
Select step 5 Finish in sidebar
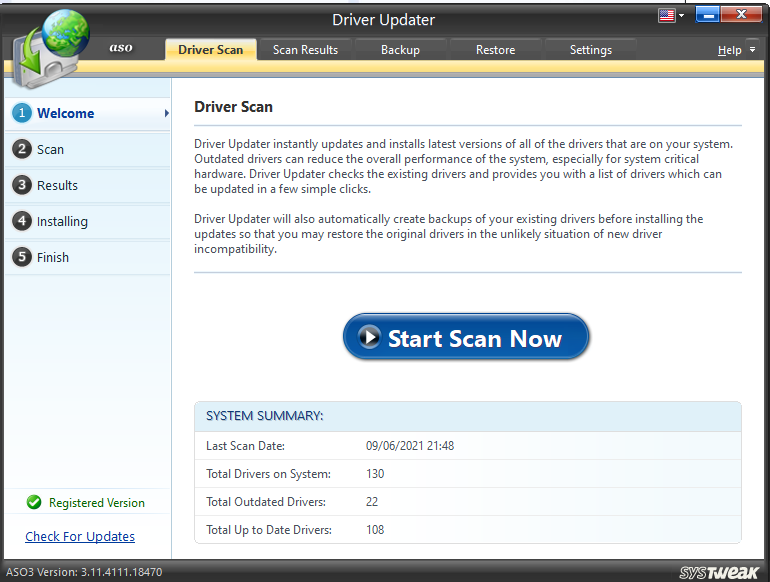(87, 257)
